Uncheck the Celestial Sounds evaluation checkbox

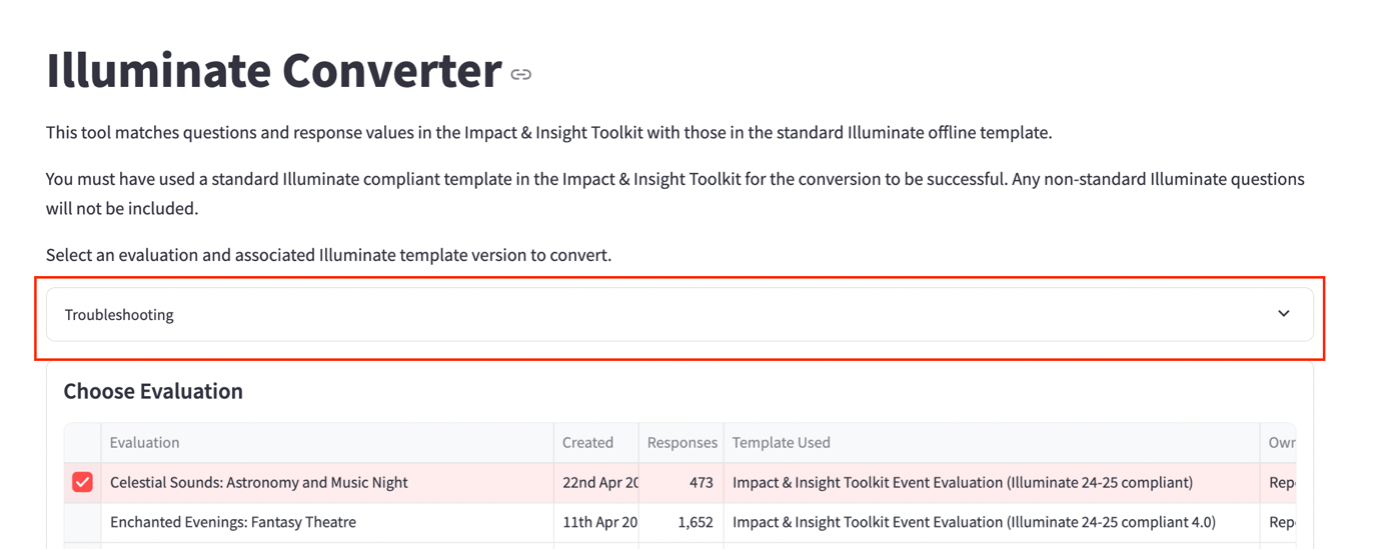click(82, 483)
